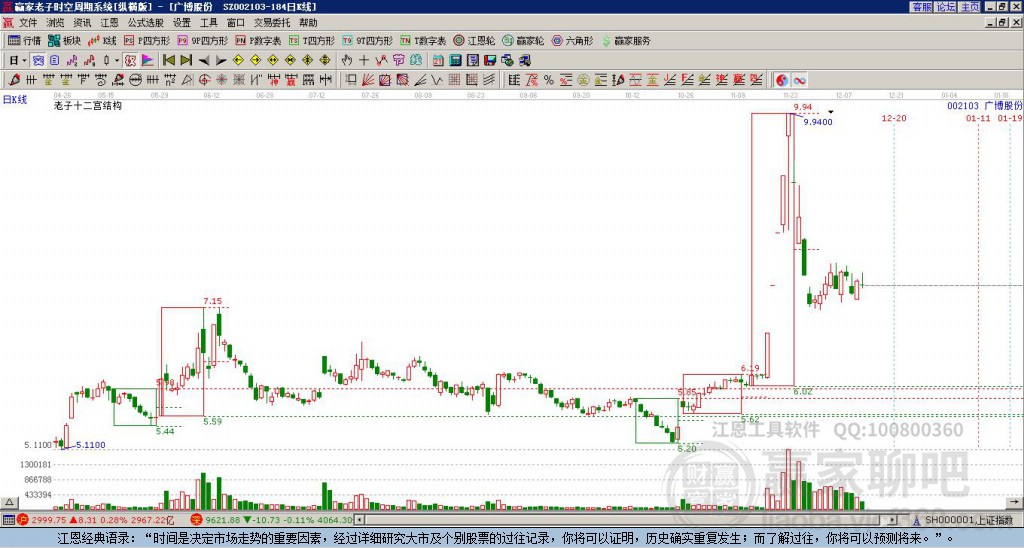This screenshot has width=1024, height=548.
Task: Click the Shanghai index 2999.75 status value
Action: (50, 520)
